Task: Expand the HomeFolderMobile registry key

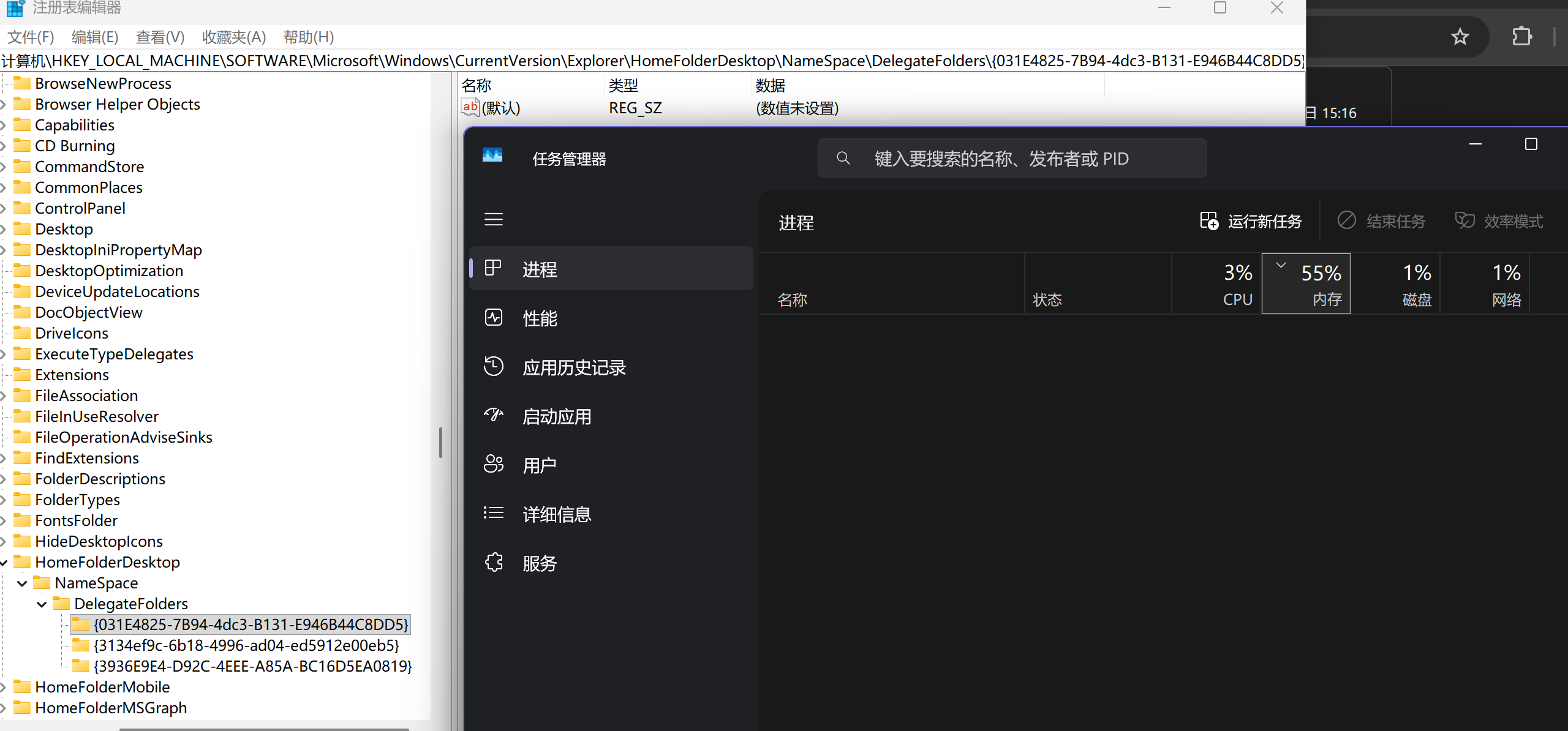Action: 4,686
